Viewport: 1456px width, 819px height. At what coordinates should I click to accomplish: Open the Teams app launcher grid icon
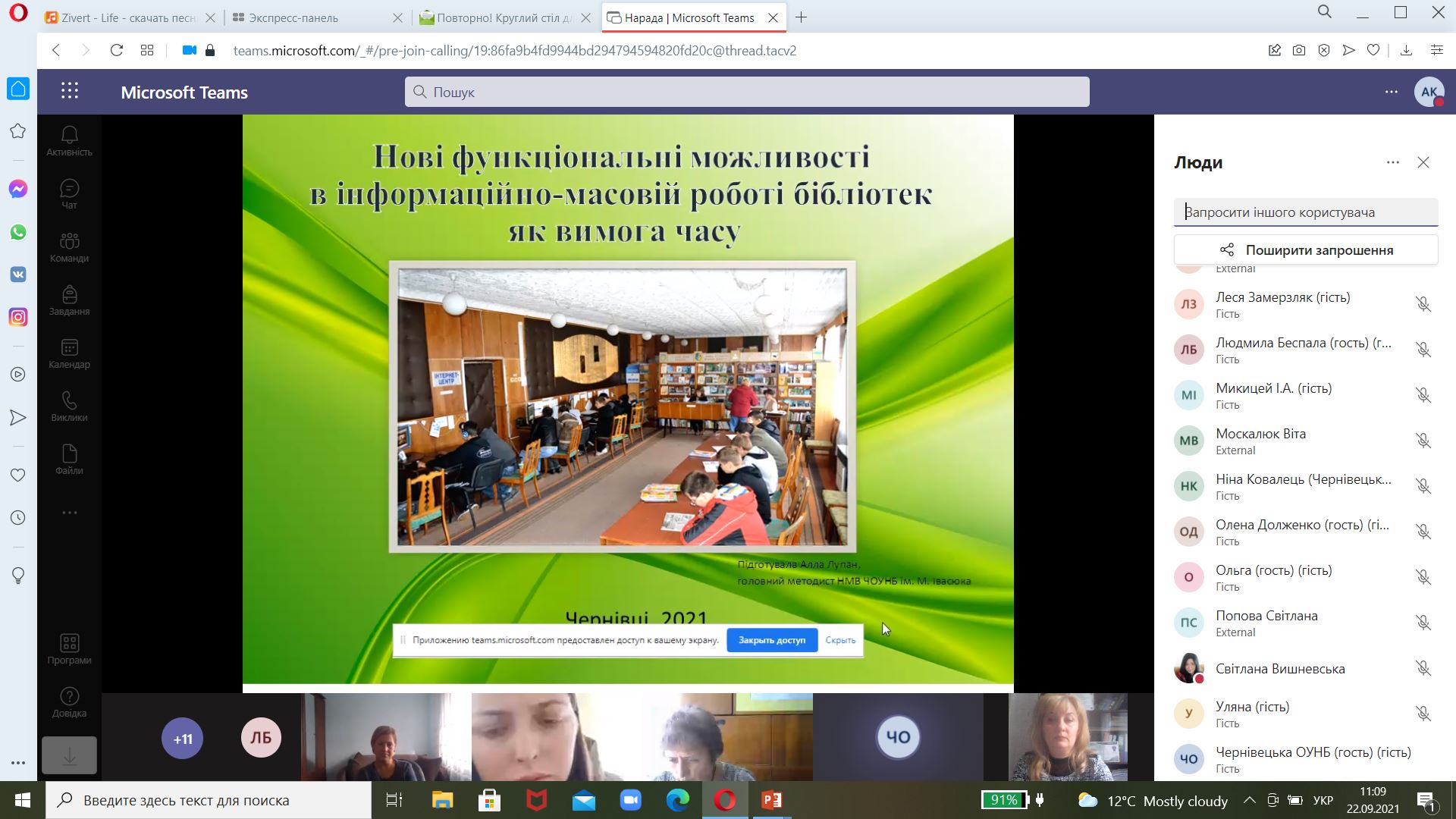(70, 92)
